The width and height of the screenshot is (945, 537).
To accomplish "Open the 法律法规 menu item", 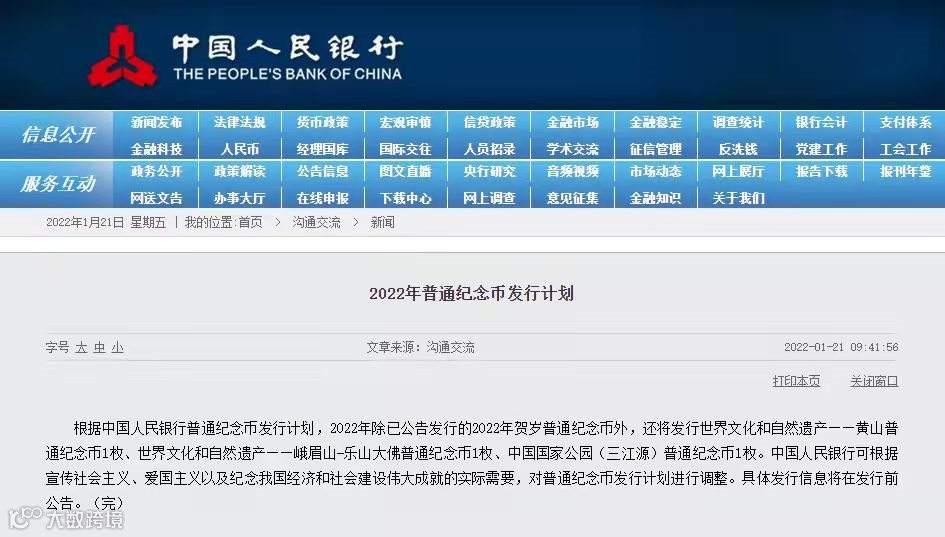I will click(x=239, y=122).
